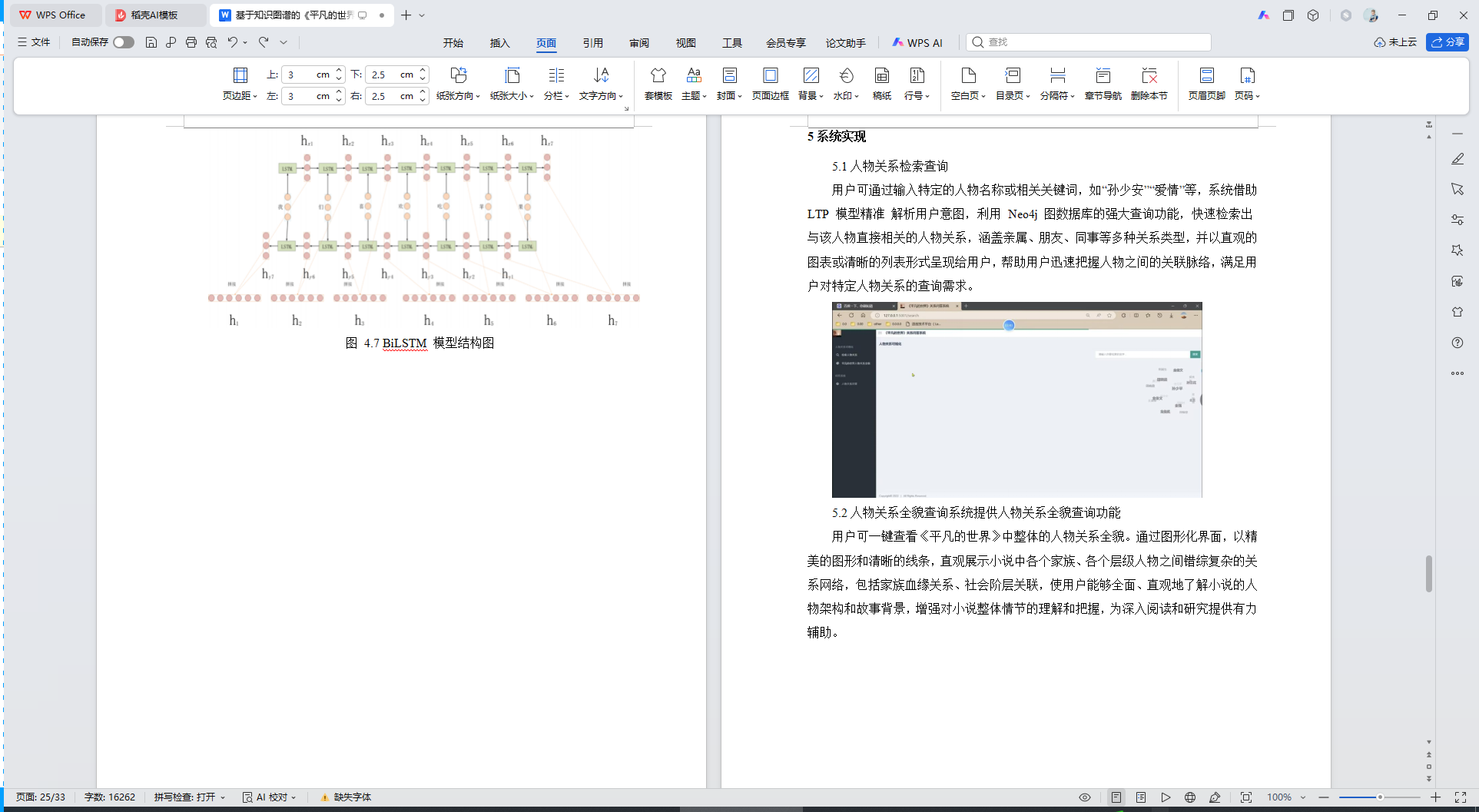The image size is (1479, 812).
Task: Decrease the 右 right margin stepper
Action: 423,100
